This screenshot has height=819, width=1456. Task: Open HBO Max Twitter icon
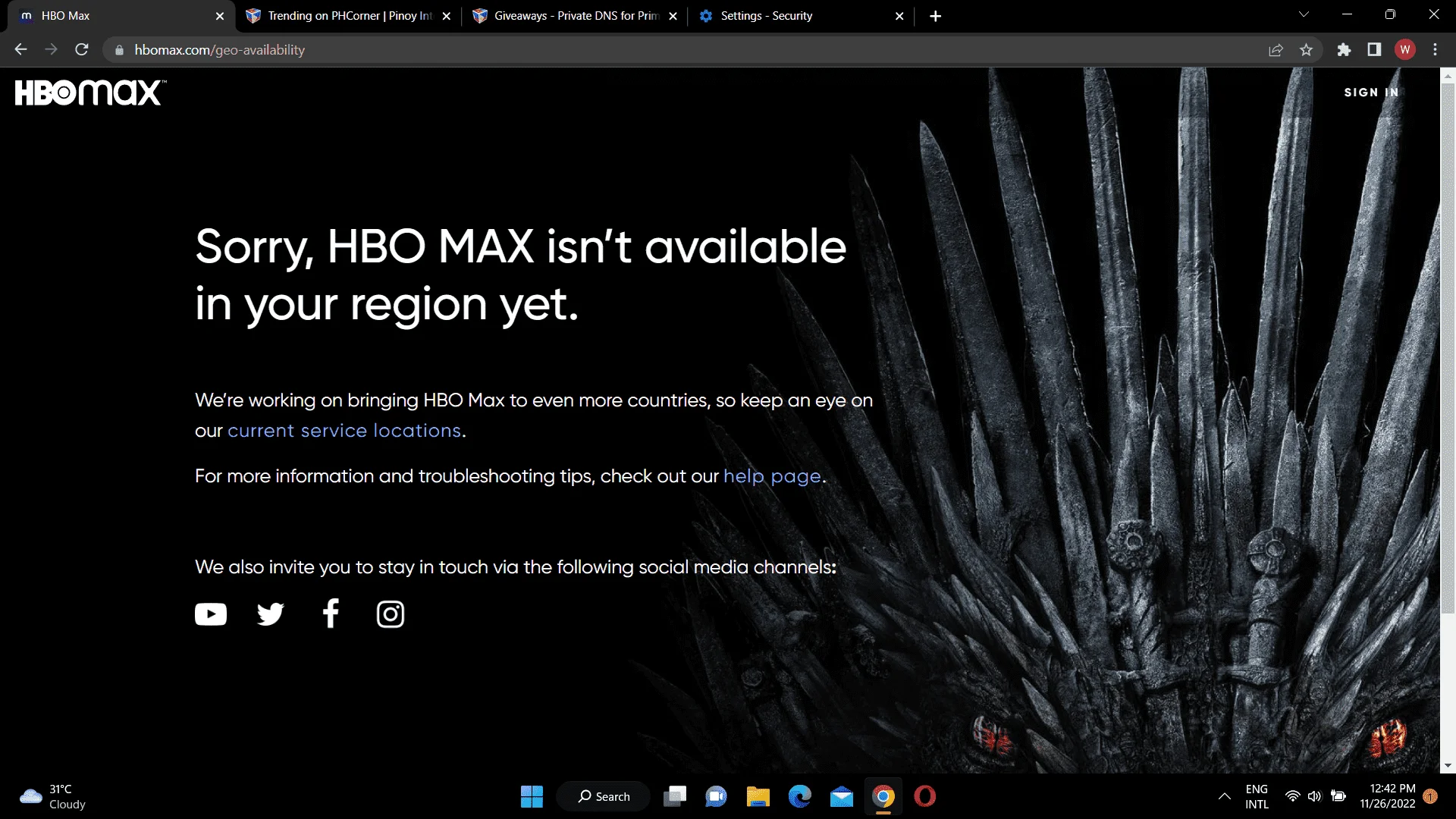pos(270,614)
